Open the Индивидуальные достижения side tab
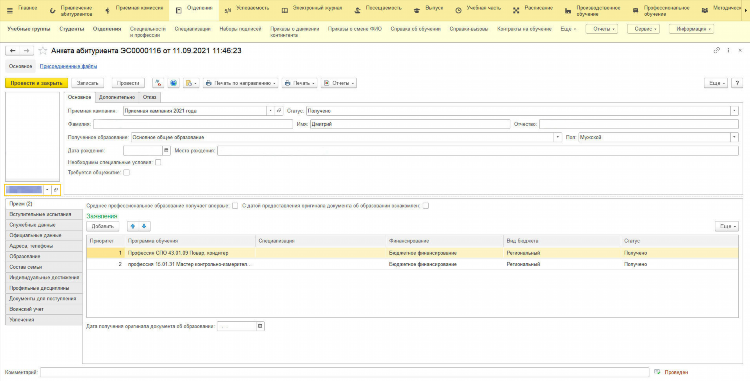Image resolution: width=750 pixels, height=381 pixels. pos(44,277)
